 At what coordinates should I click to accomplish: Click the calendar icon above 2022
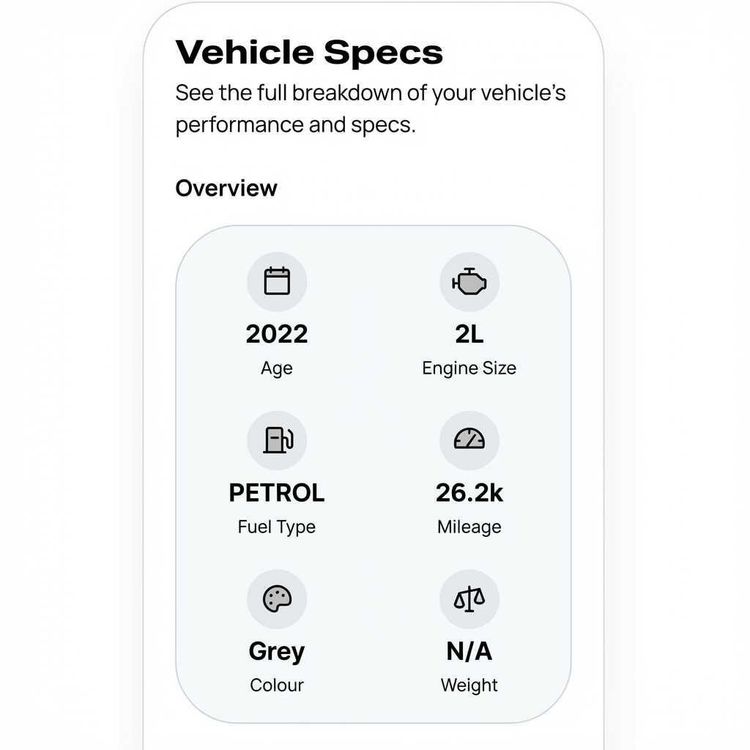click(x=277, y=281)
